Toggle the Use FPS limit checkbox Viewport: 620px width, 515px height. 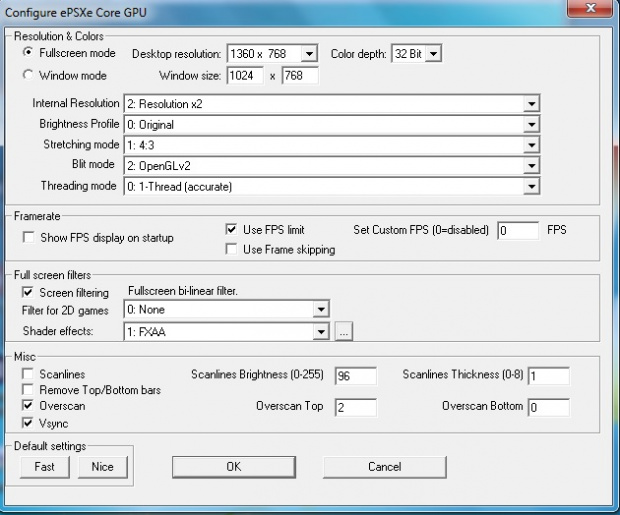tap(231, 229)
